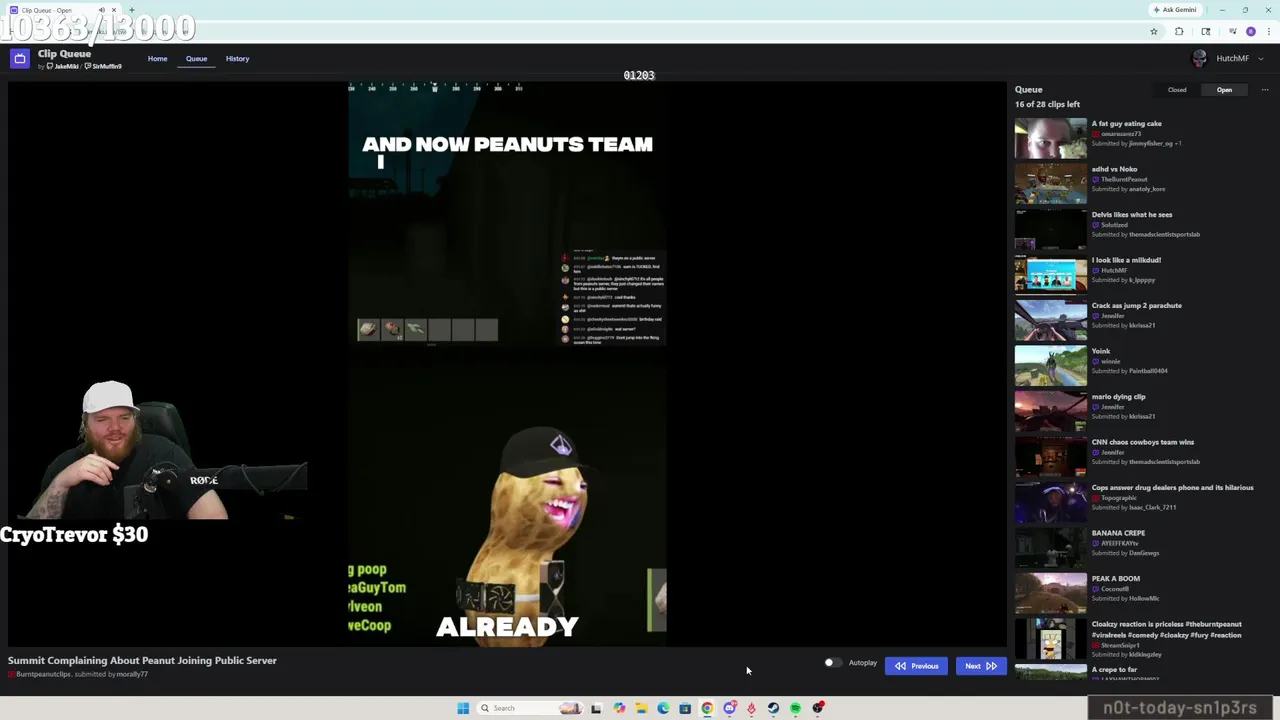Launch Copilot from the taskbar
The image size is (1280, 720).
[619, 708]
